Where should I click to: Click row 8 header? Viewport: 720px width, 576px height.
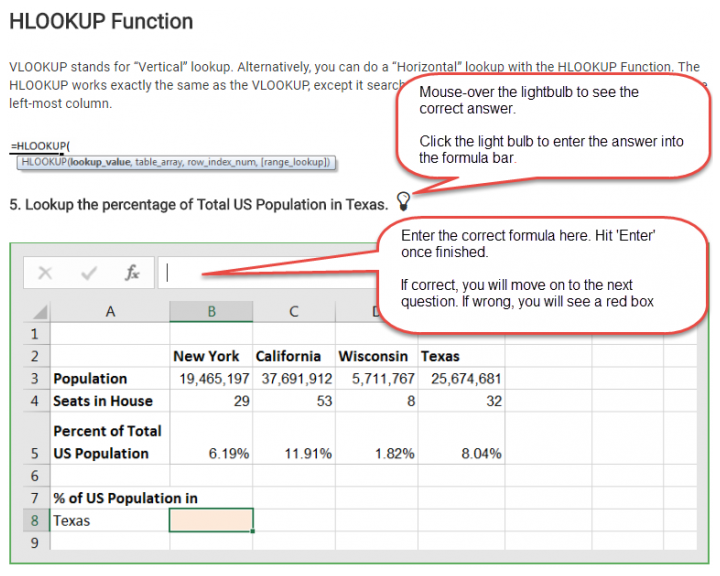[x=35, y=520]
